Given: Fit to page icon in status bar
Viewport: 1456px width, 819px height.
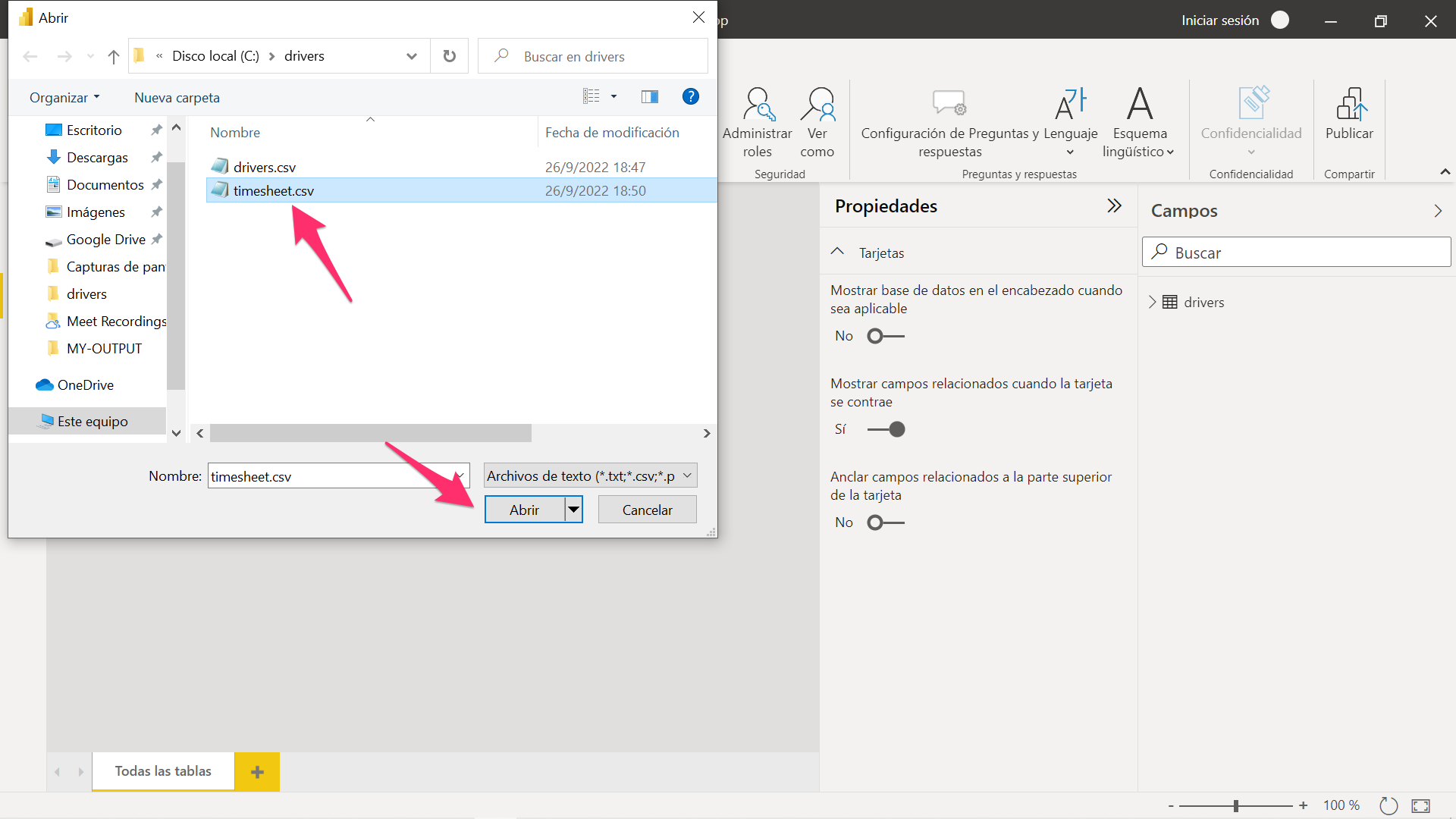Looking at the screenshot, I should tap(1421, 805).
